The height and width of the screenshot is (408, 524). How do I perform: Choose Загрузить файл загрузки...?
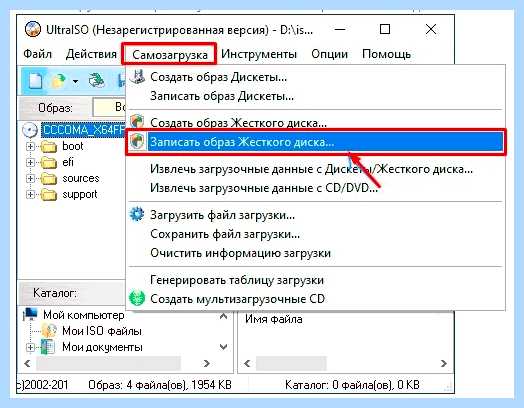[315, 215]
